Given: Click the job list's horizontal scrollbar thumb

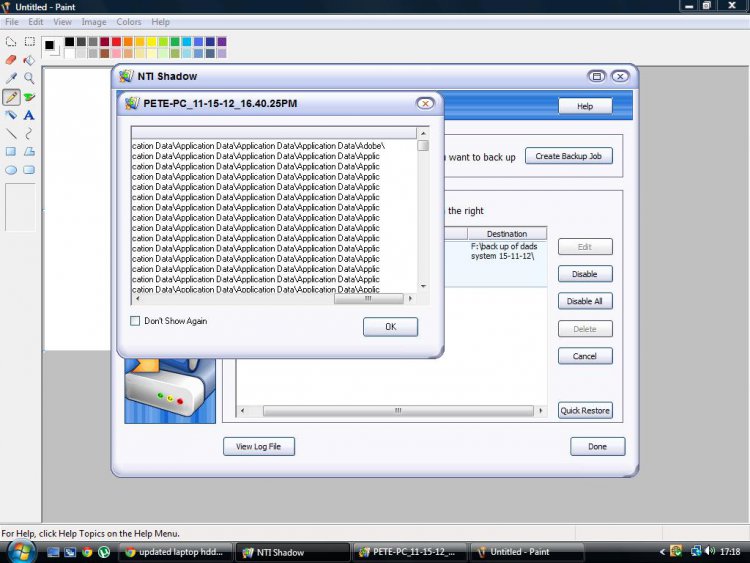Looking at the screenshot, I should (x=398, y=411).
